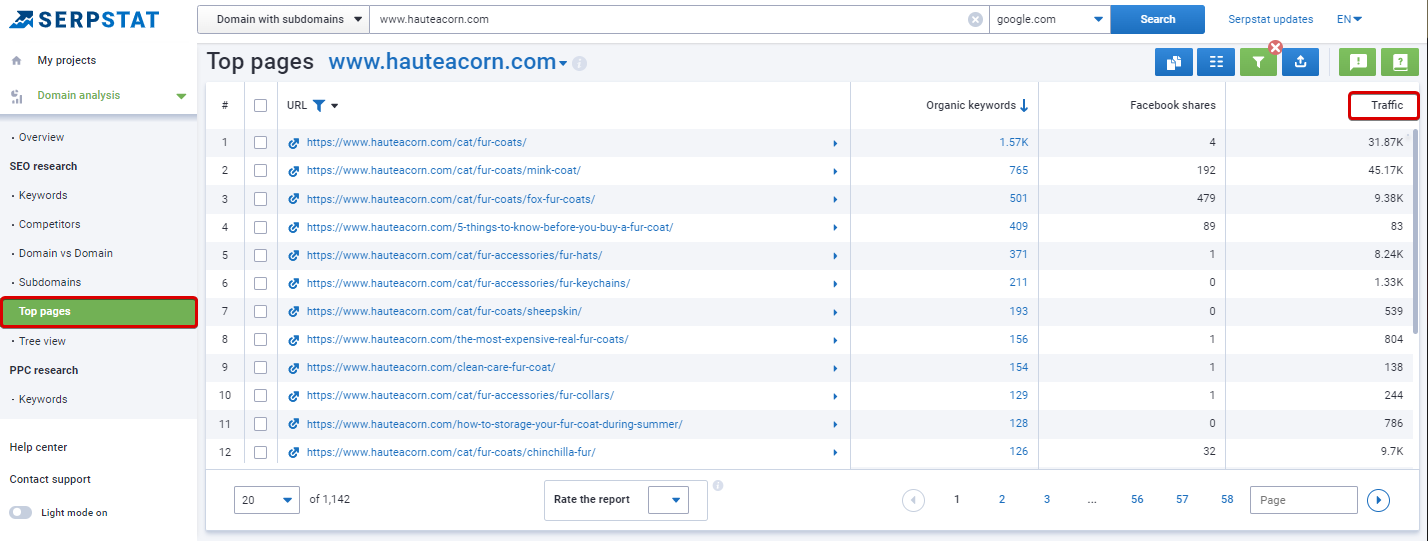The width and height of the screenshot is (1428, 541).
Task: Open the Domain with subdomains dropdown
Action: [x=283, y=19]
